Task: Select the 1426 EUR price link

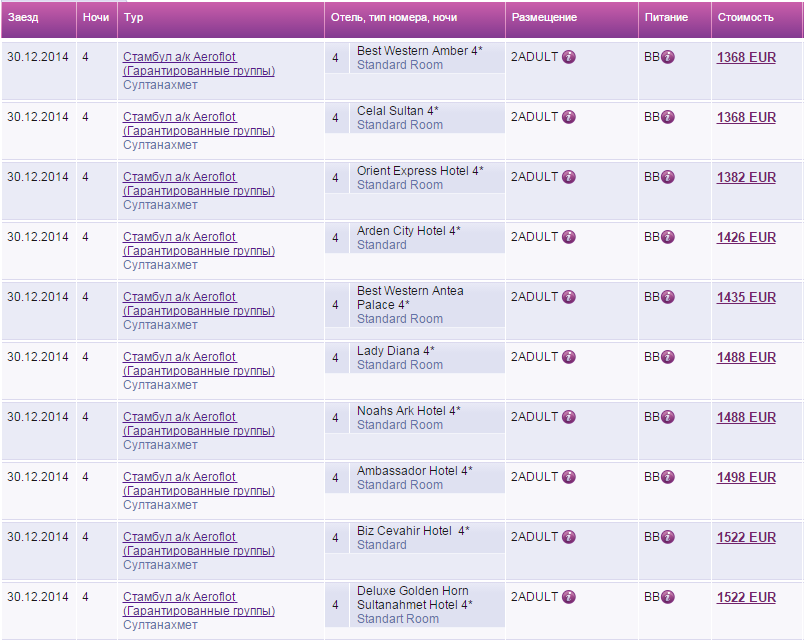Action: (x=746, y=238)
